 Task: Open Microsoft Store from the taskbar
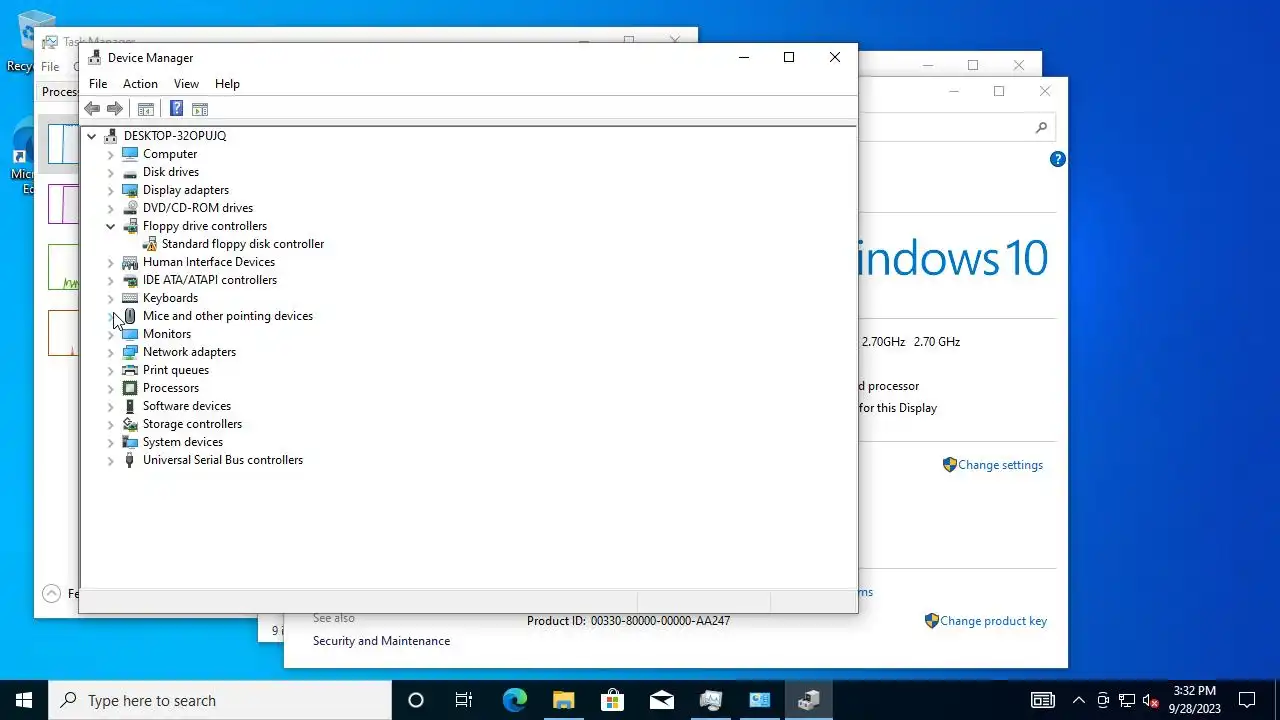612,700
